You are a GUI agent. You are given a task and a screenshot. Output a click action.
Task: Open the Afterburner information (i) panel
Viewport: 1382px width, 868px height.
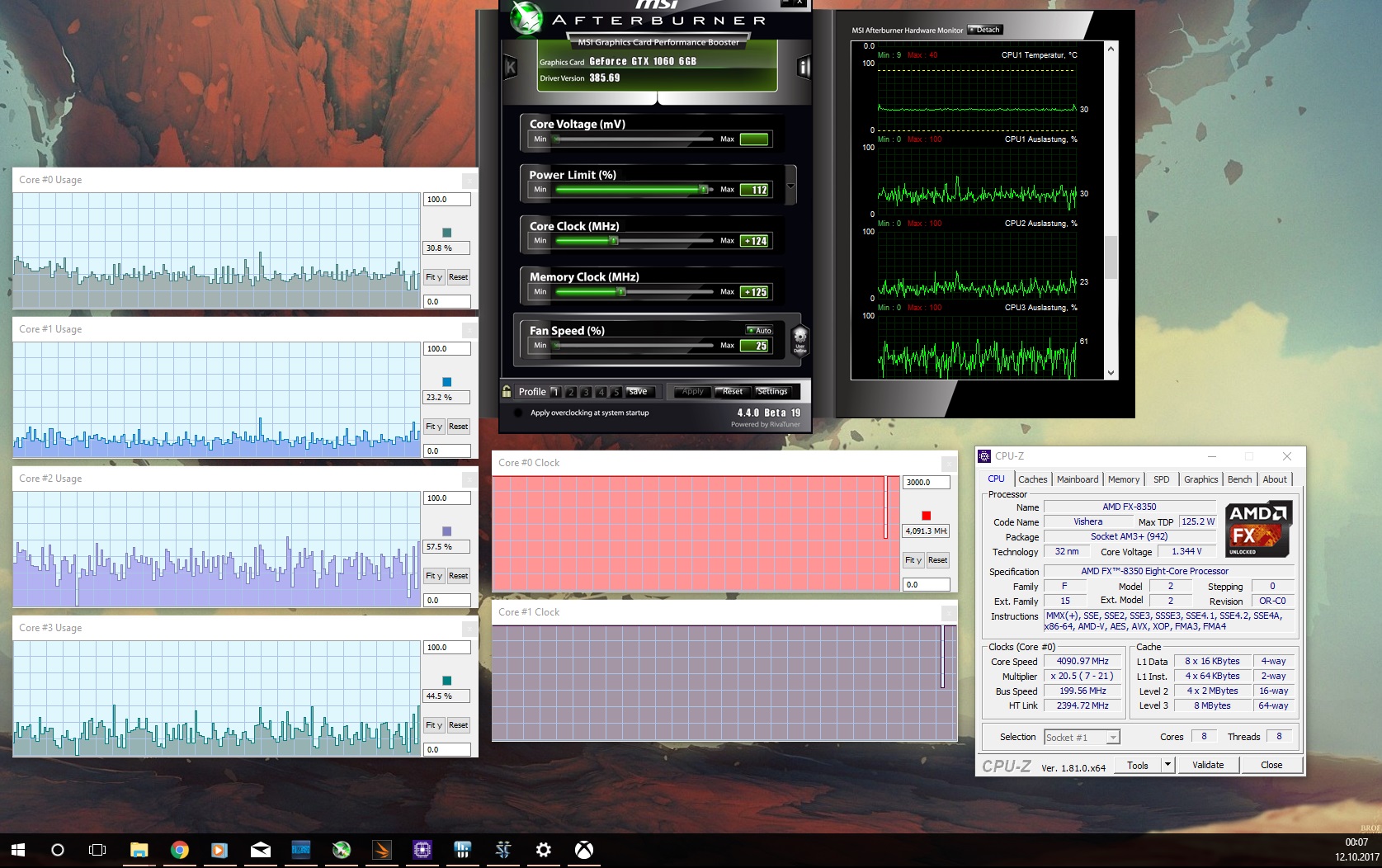[804, 68]
